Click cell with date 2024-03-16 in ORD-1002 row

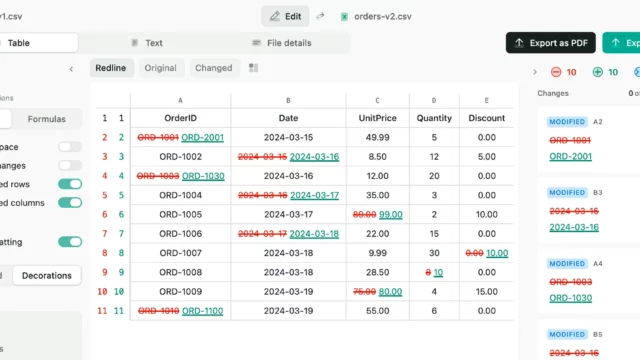[288, 157]
